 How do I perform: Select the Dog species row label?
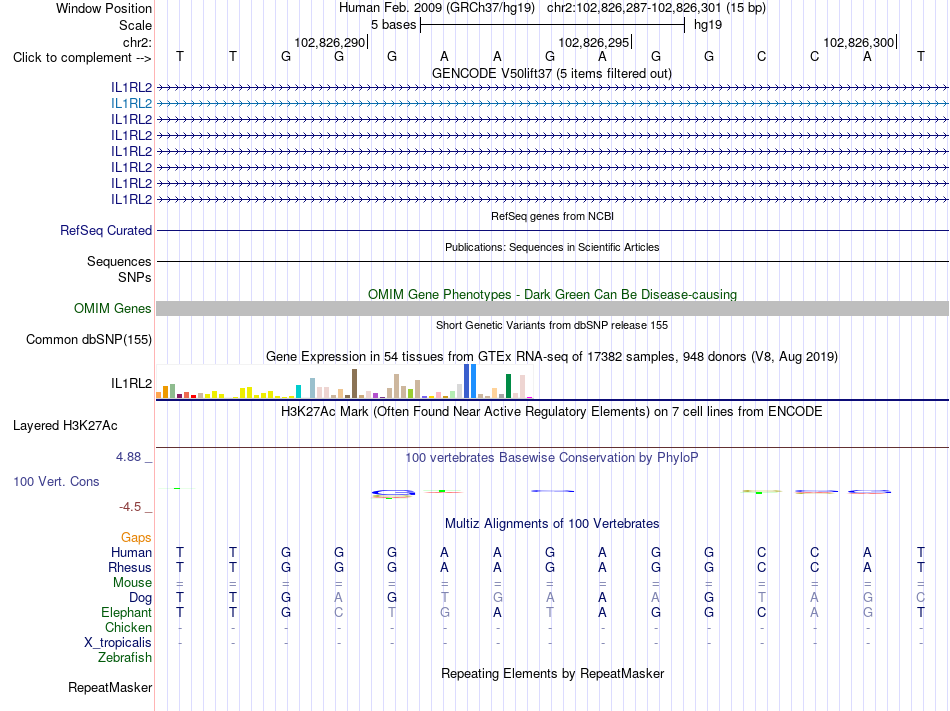pyautogui.click(x=141, y=598)
